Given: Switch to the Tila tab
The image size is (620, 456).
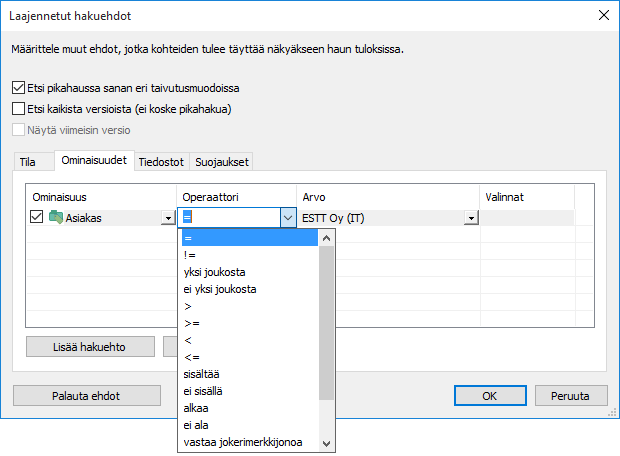Looking at the screenshot, I should point(28,162).
